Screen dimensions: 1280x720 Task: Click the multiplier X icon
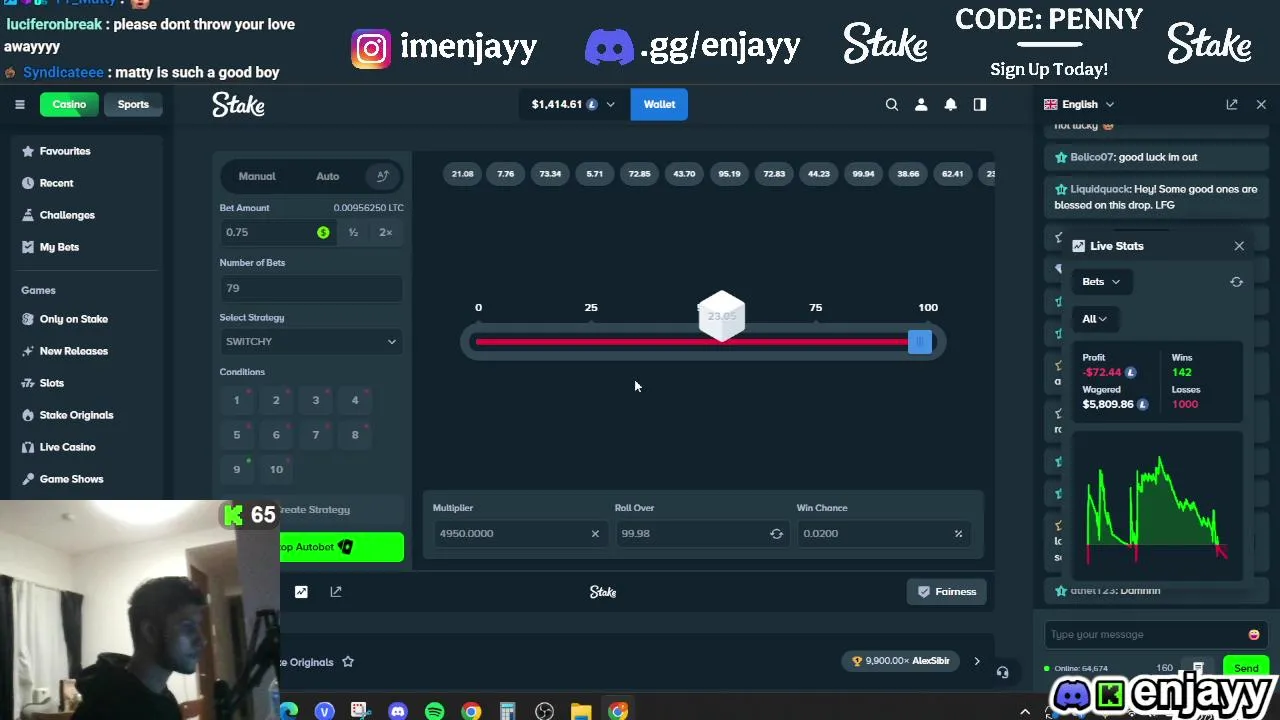(595, 533)
